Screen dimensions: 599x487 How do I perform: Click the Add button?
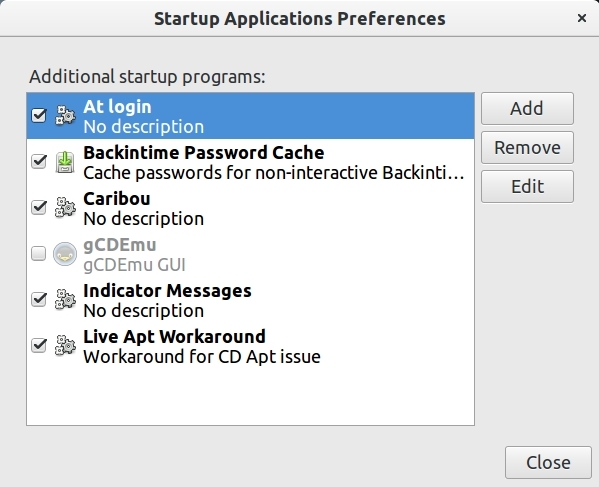527,108
